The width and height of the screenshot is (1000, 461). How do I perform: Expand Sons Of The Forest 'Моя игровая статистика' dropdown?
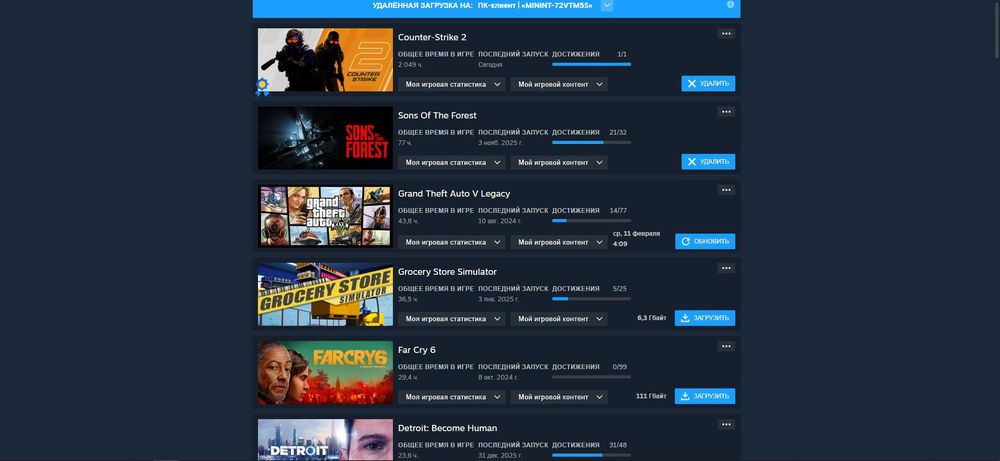tap(452, 163)
